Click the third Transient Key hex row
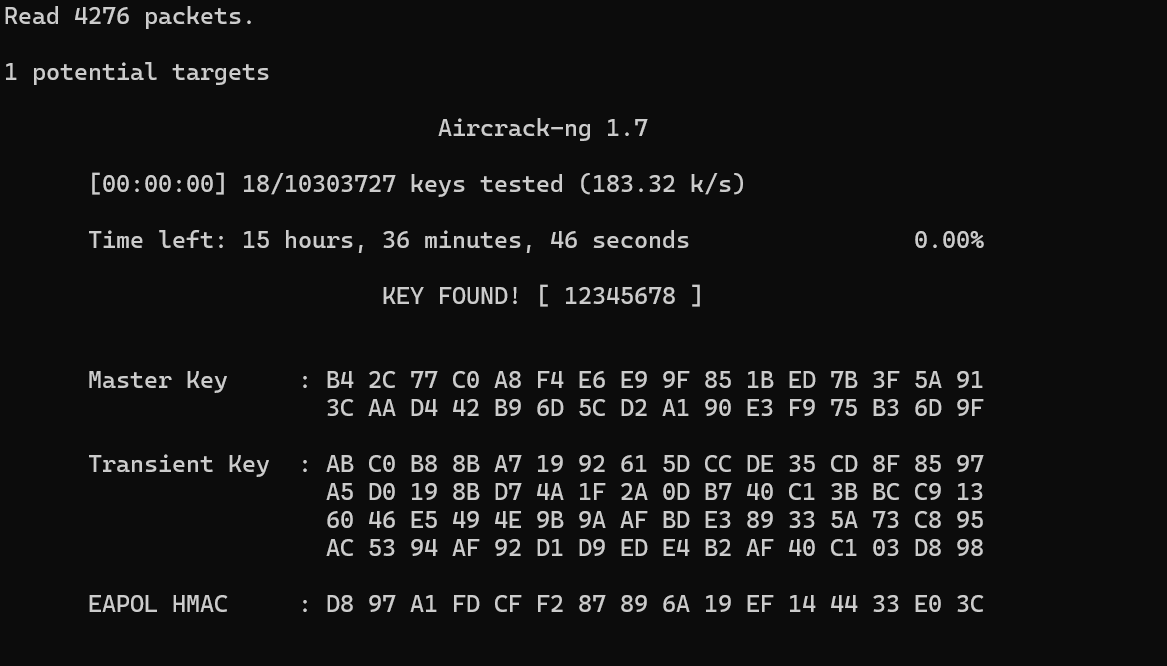 pos(654,521)
